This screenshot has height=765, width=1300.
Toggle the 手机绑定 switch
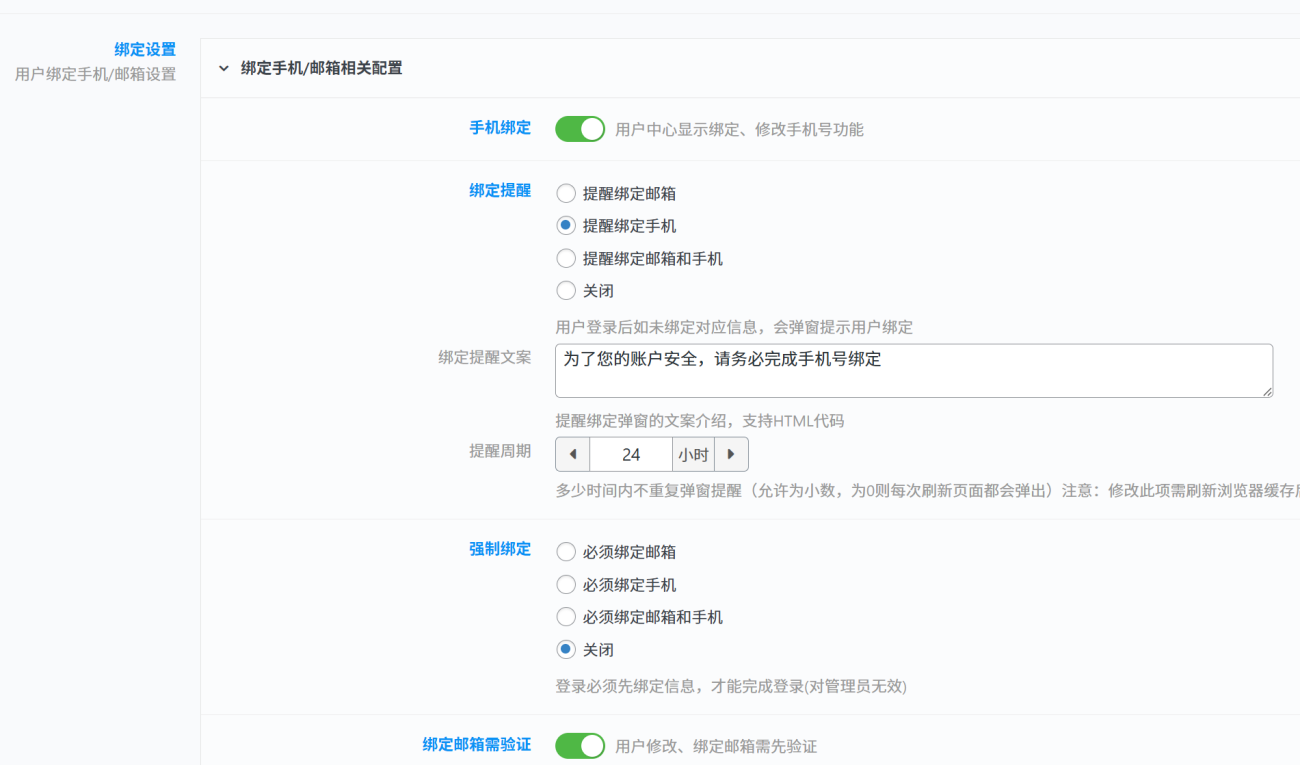[x=580, y=129]
